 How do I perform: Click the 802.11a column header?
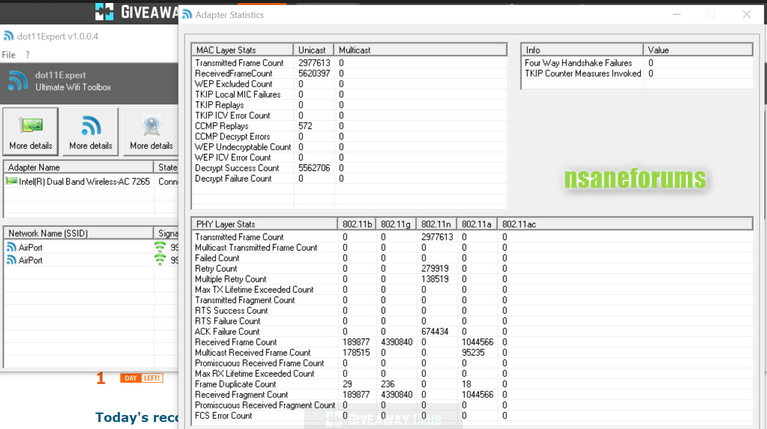click(x=476, y=224)
